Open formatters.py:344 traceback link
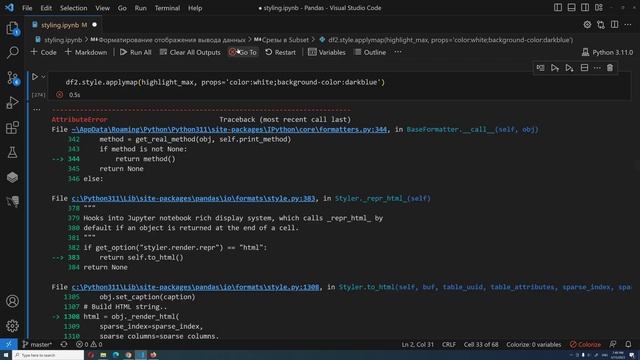640x360 pixels. click(x=229, y=129)
